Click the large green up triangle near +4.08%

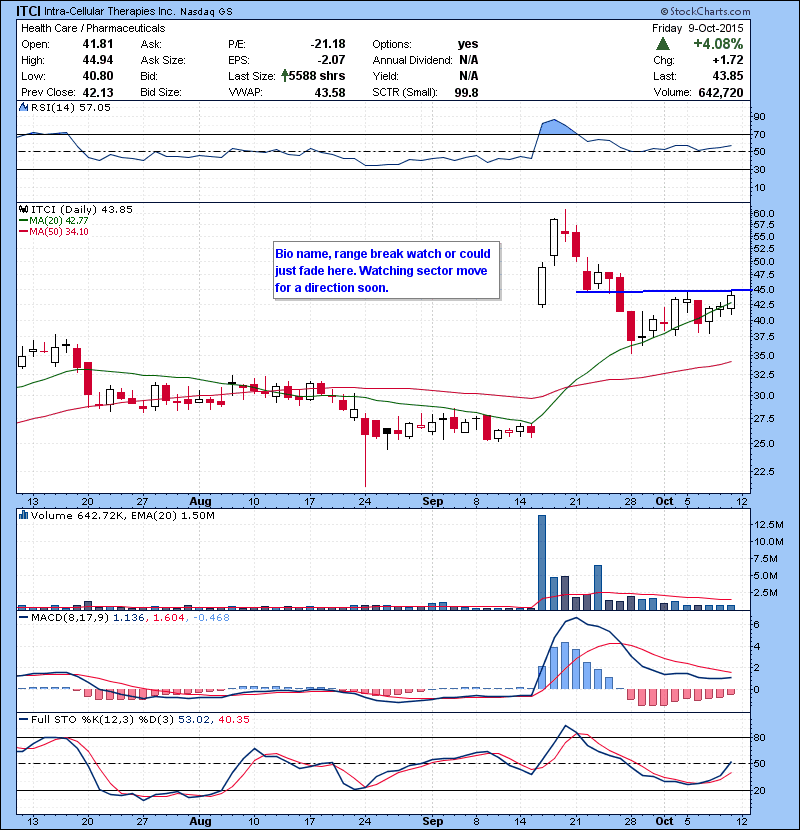point(662,44)
